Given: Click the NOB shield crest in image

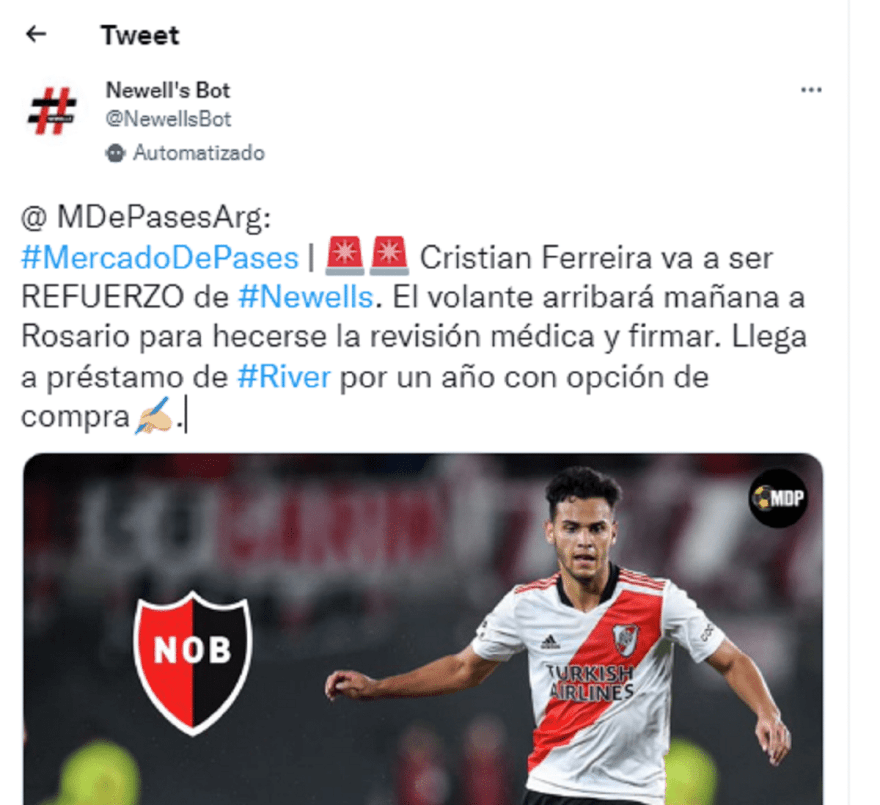Looking at the screenshot, I should tap(192, 664).
